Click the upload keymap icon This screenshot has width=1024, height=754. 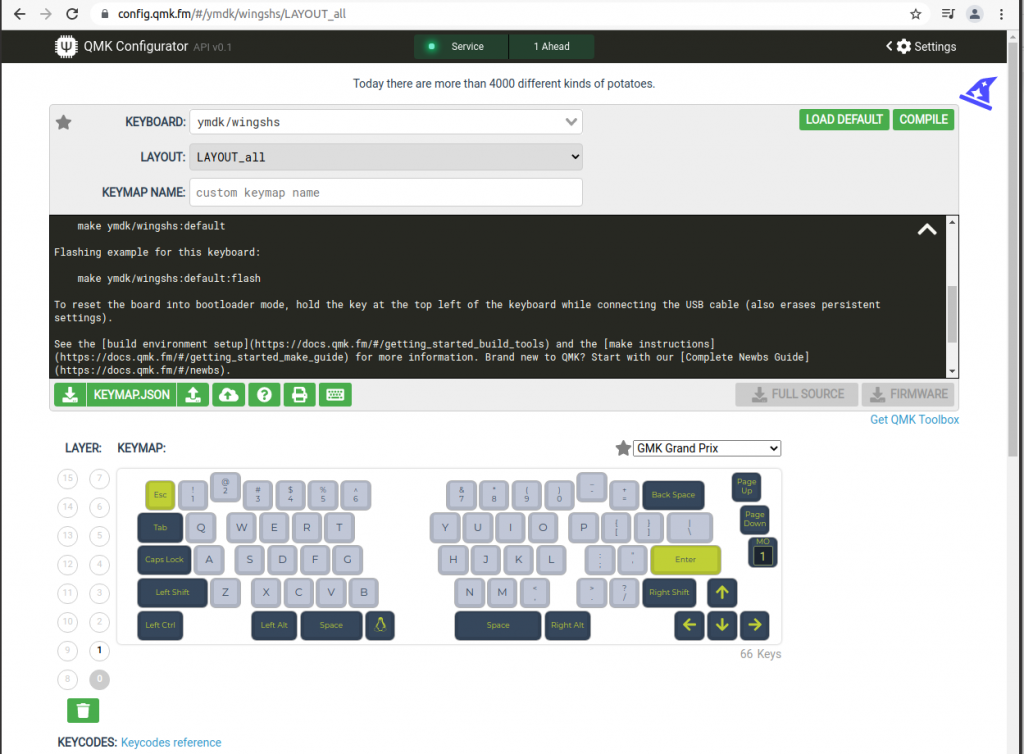pos(193,395)
